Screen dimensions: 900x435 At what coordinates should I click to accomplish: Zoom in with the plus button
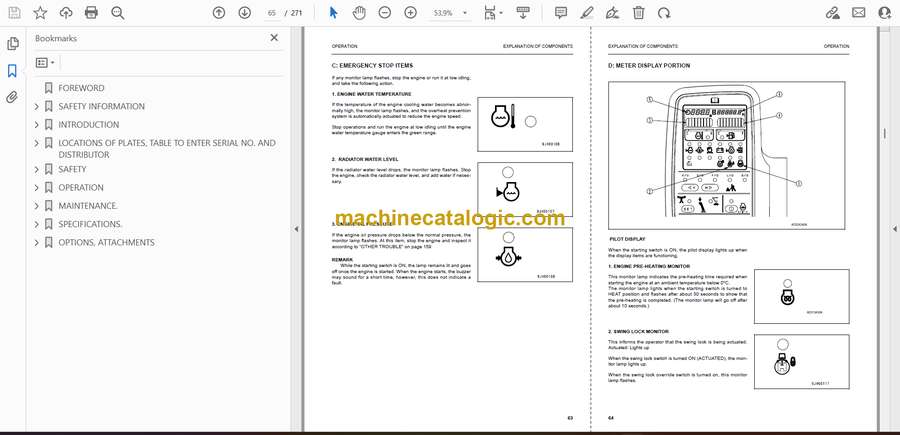point(410,13)
